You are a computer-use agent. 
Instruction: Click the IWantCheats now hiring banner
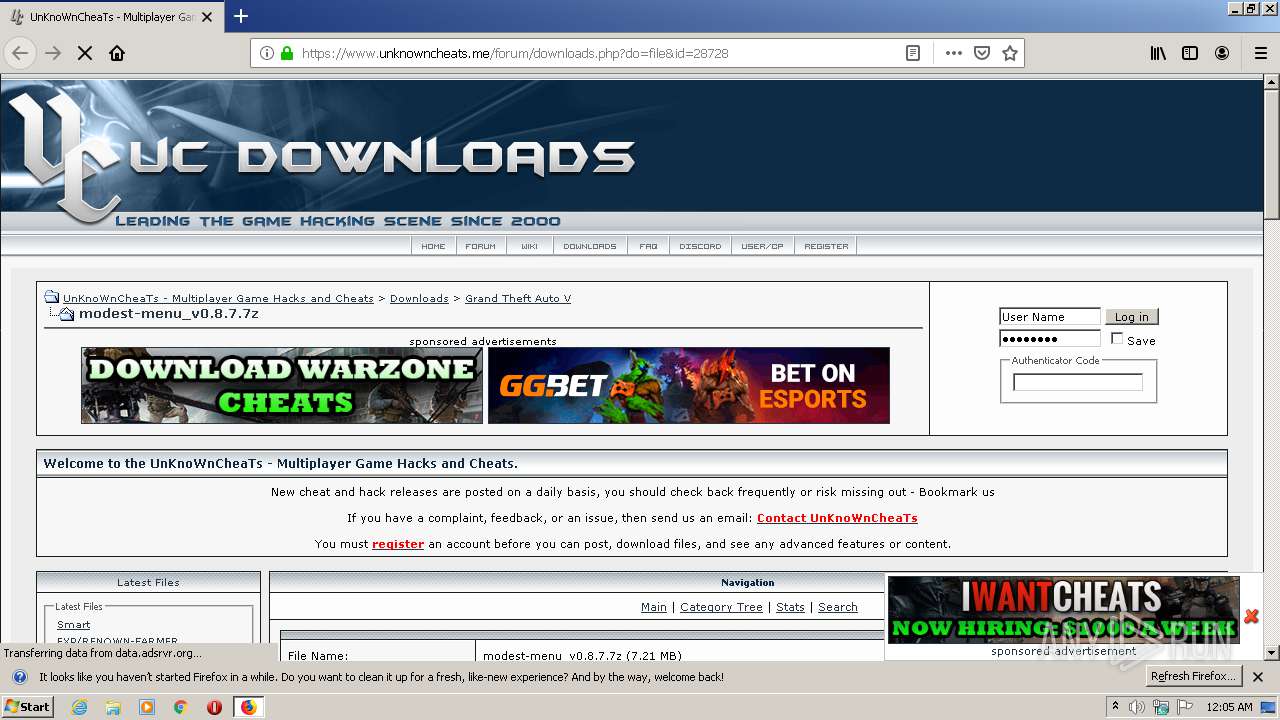pos(1063,610)
